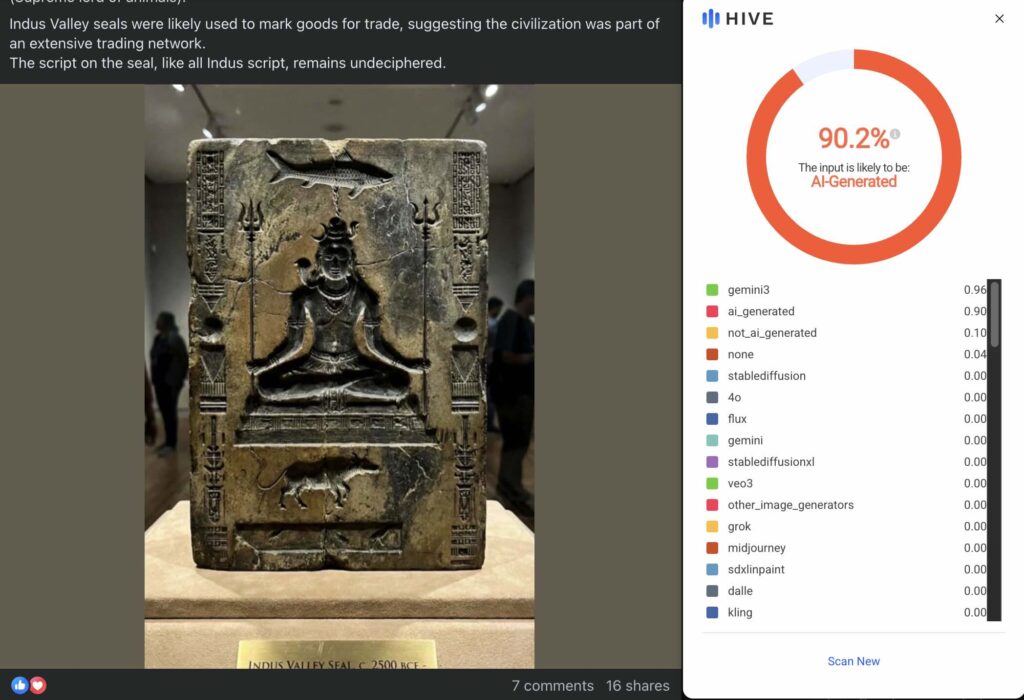Click the blue Like reaction icon
This screenshot has height=700, width=1024.
point(20,685)
